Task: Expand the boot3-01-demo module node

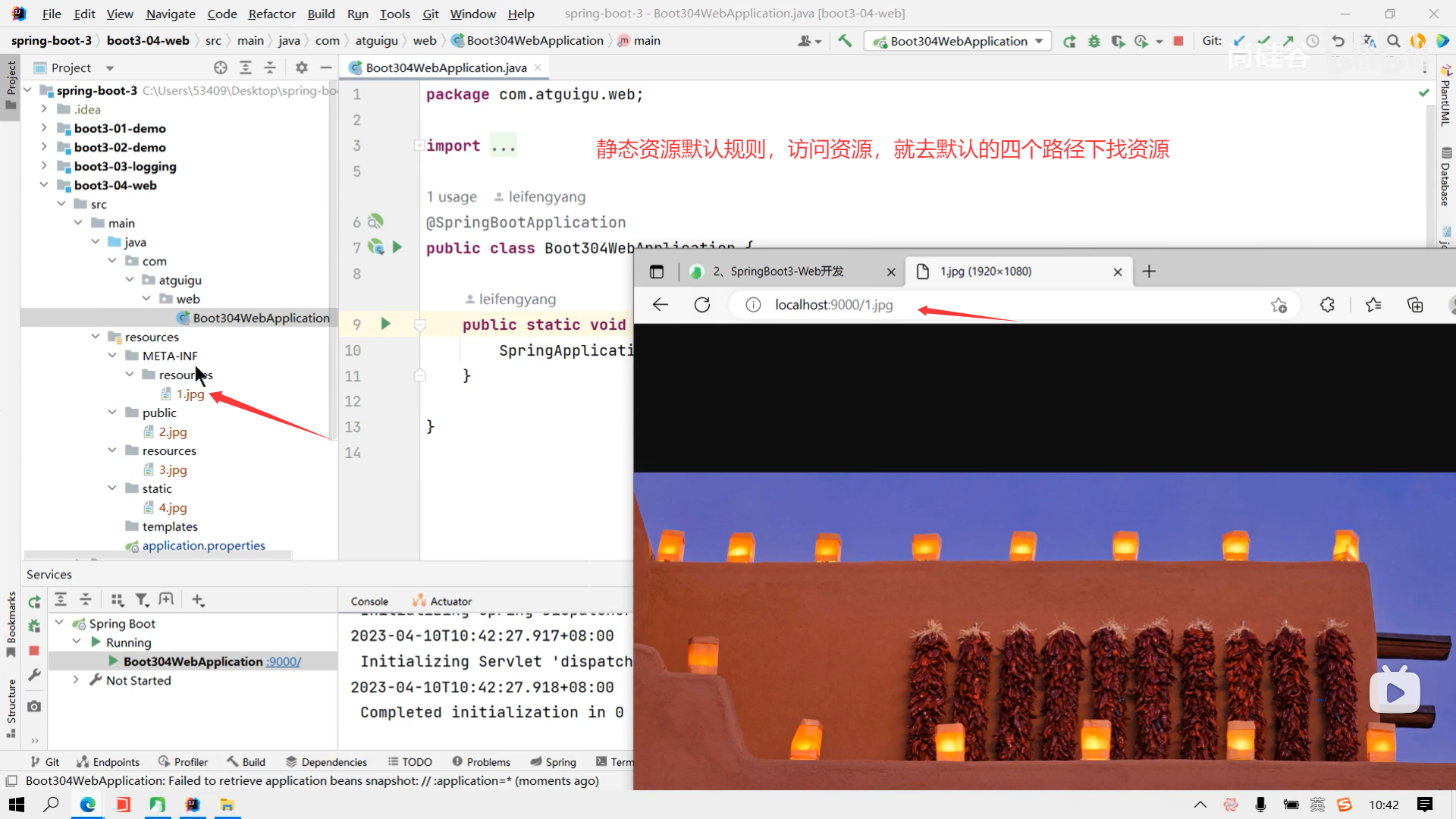Action: (x=44, y=128)
